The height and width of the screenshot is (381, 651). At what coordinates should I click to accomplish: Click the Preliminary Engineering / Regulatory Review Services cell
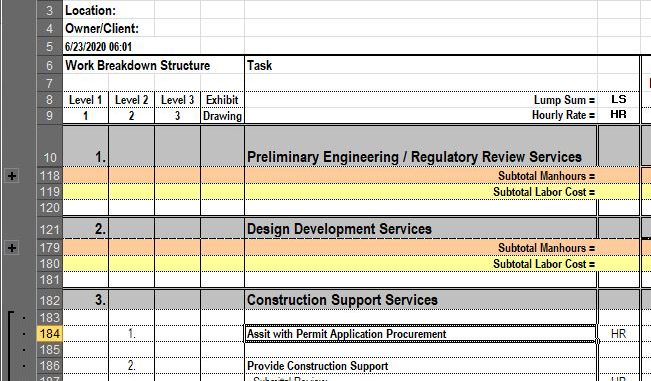(x=421, y=146)
